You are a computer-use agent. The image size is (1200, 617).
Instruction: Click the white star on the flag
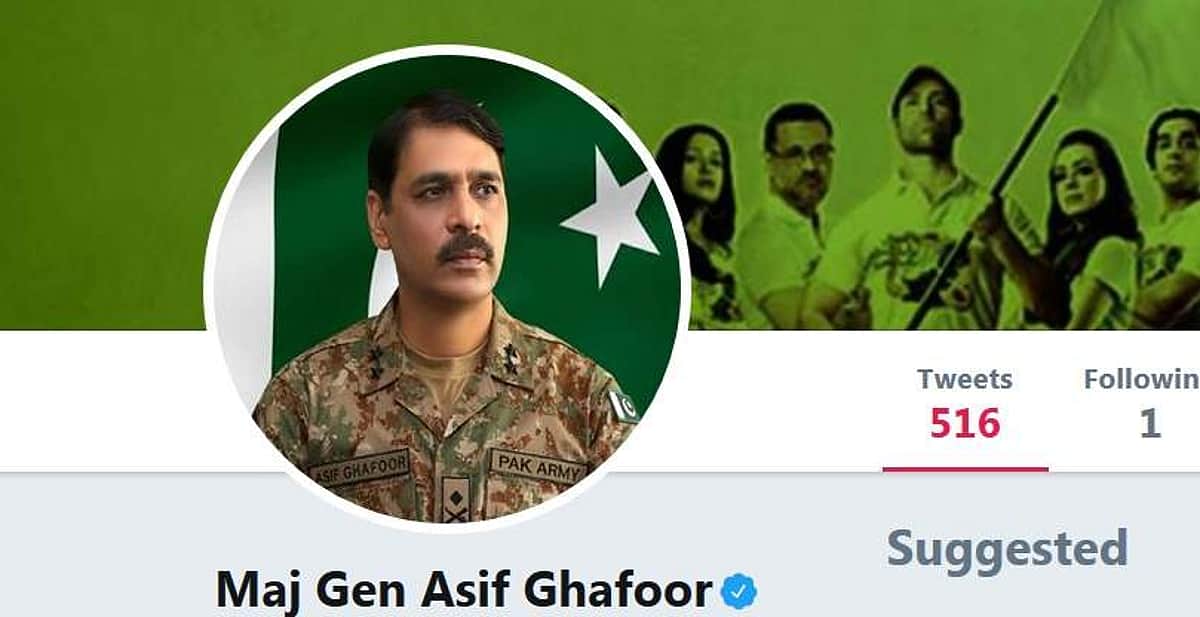[609, 215]
